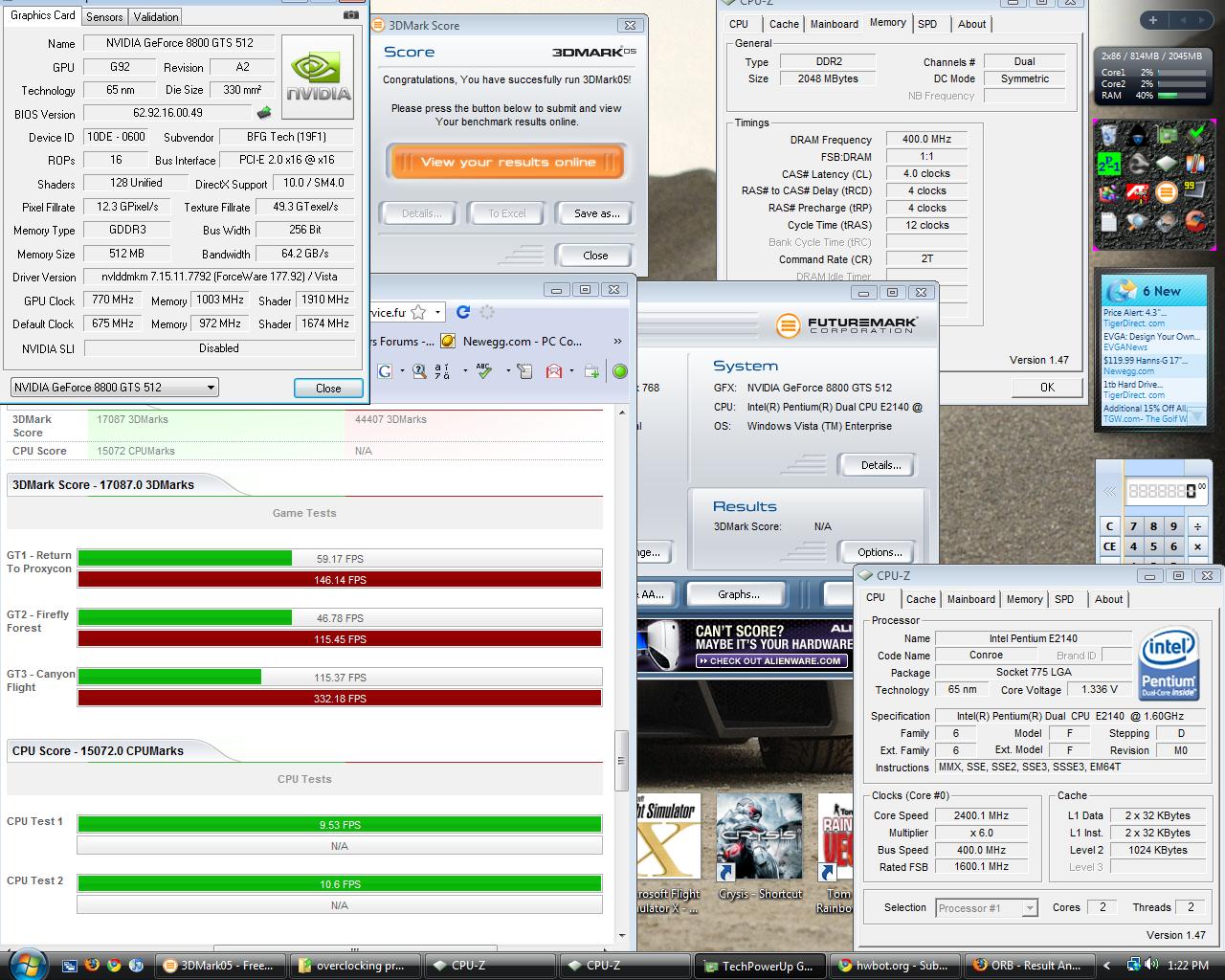Click the System Details button in 3DMark05
This screenshot has width=1225, height=980.
tap(880, 465)
